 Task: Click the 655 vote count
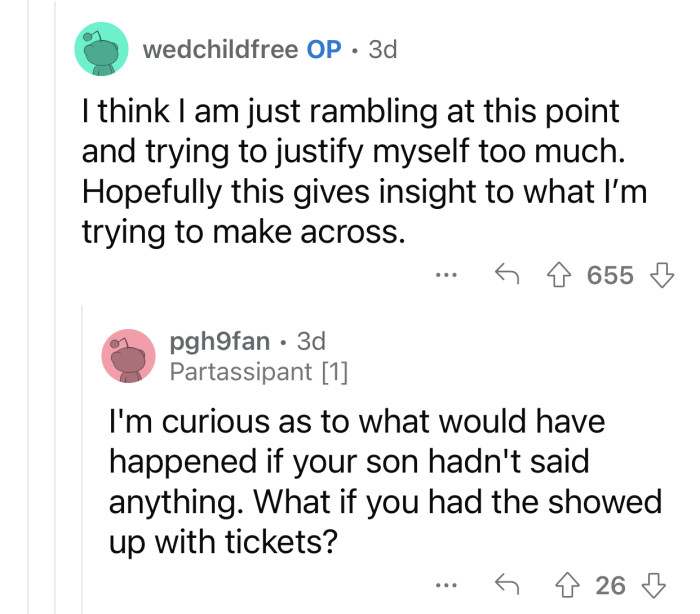click(609, 275)
